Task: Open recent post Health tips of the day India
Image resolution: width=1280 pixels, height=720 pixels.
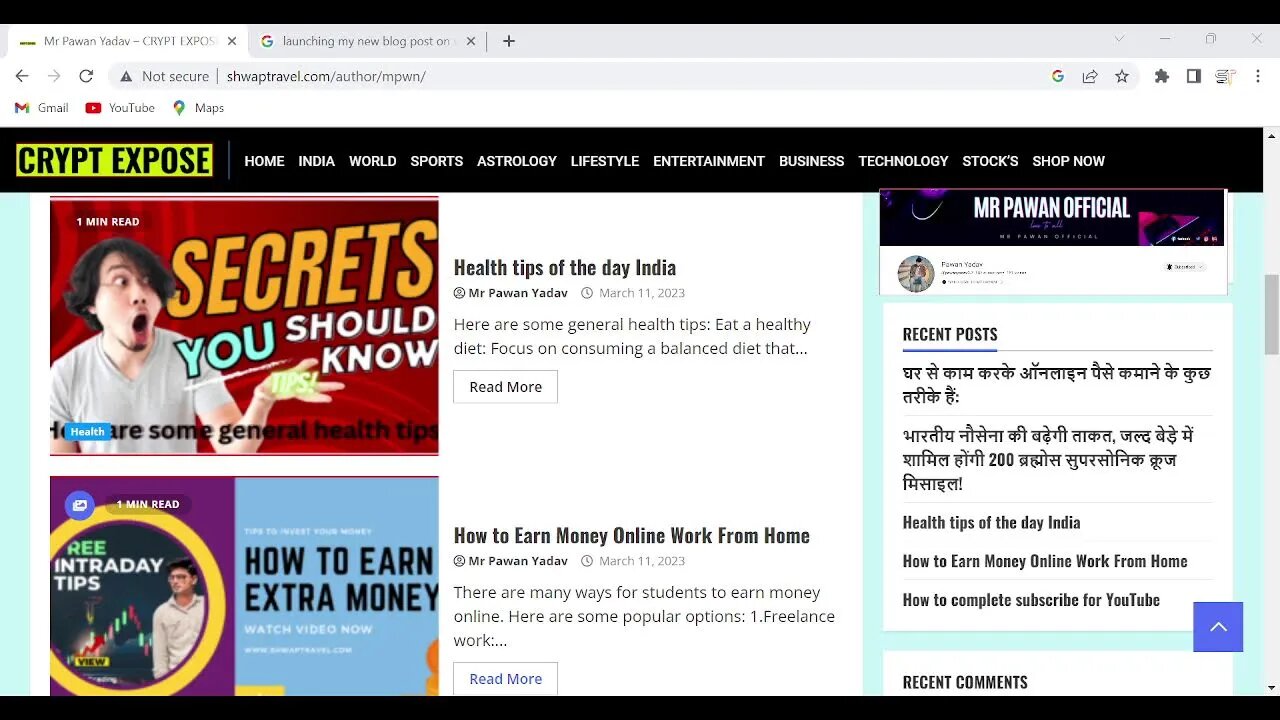Action: (991, 522)
